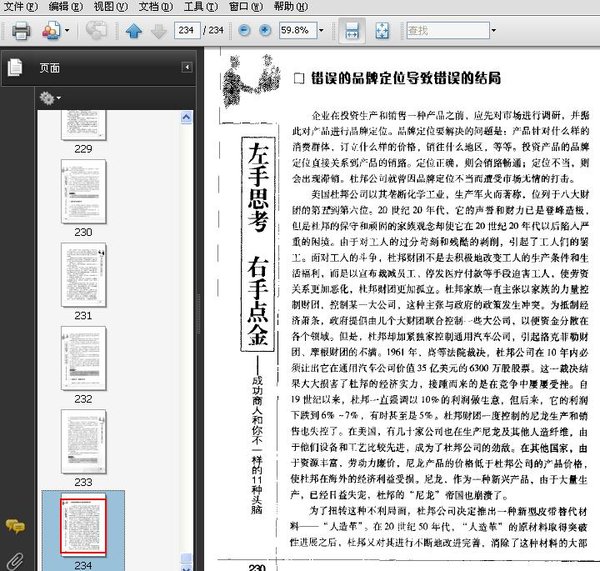Open the Attachments paperclip panel
Screen dimensions: 600x571
point(14,558)
